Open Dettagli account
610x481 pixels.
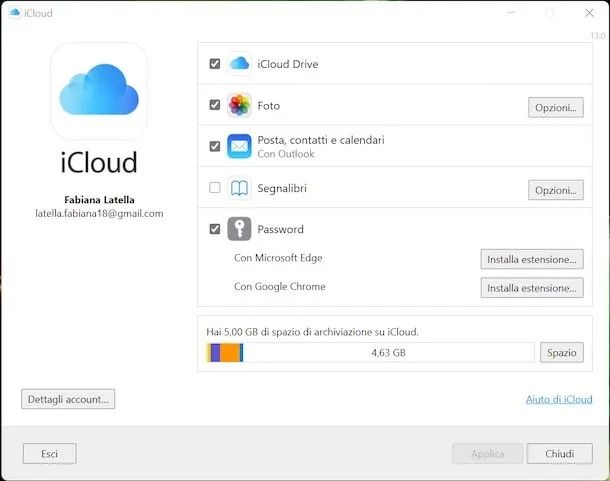click(x=68, y=399)
